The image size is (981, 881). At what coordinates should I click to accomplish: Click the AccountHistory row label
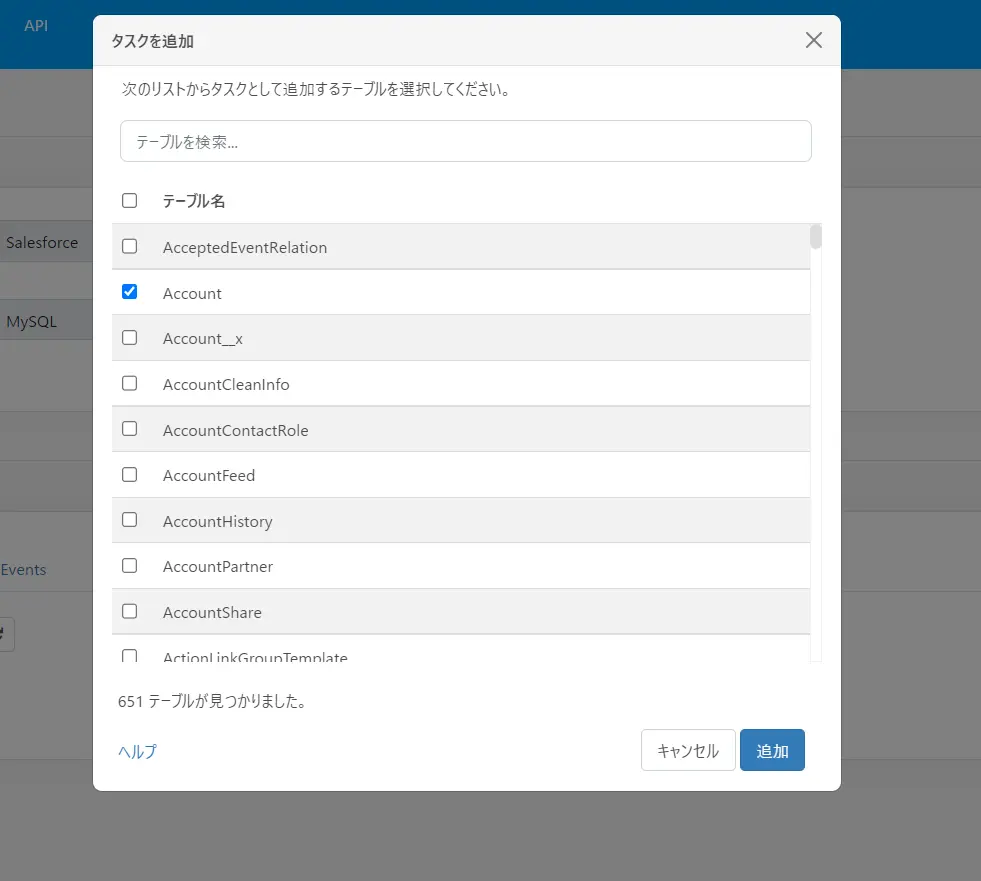click(218, 521)
